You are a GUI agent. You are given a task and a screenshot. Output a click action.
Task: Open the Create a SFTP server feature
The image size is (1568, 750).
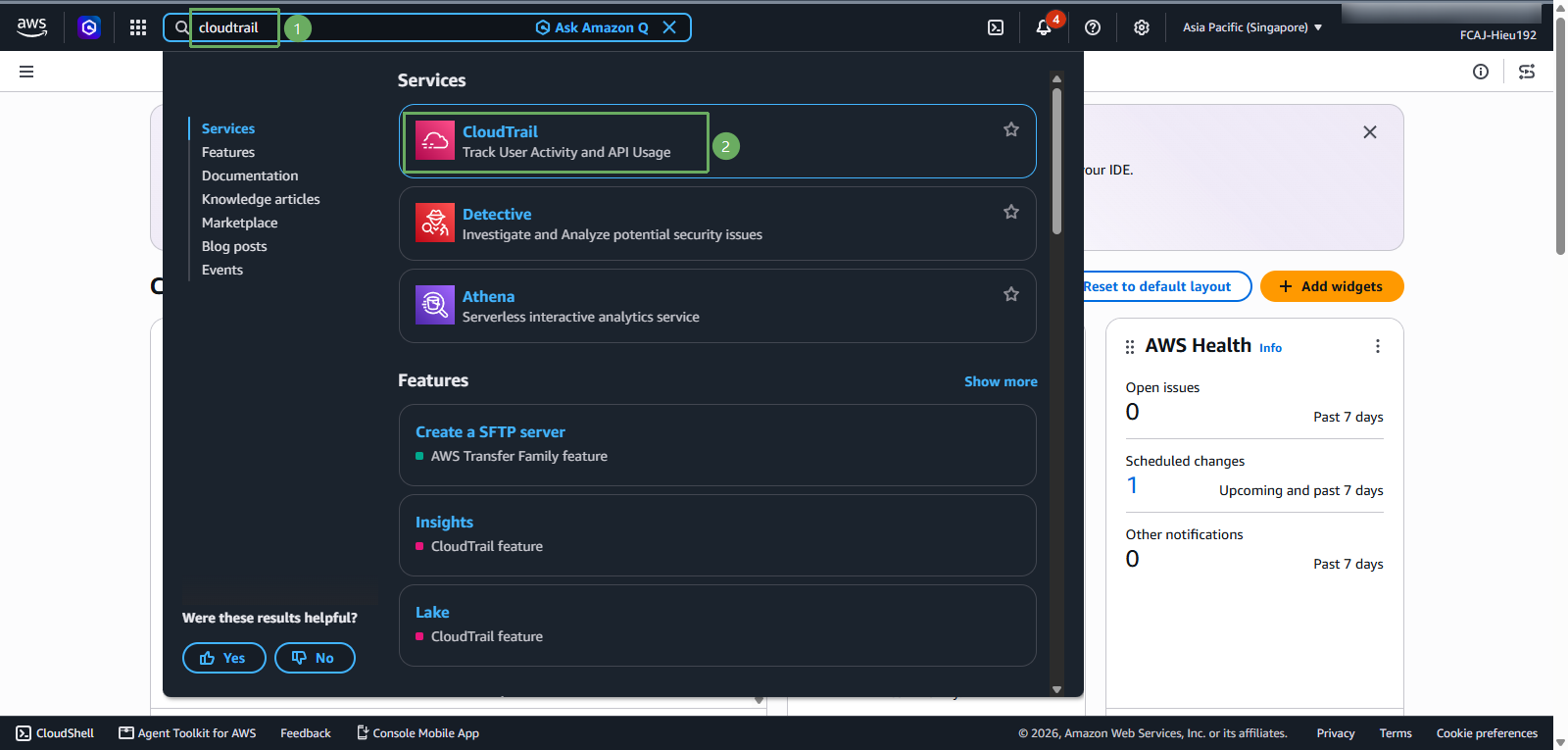[x=490, y=432]
